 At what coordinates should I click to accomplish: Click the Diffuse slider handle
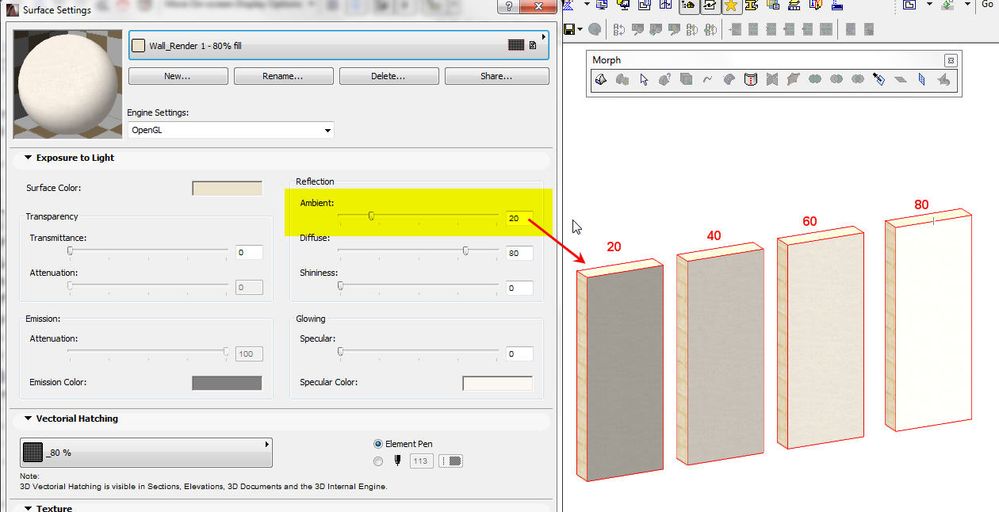coord(466,251)
